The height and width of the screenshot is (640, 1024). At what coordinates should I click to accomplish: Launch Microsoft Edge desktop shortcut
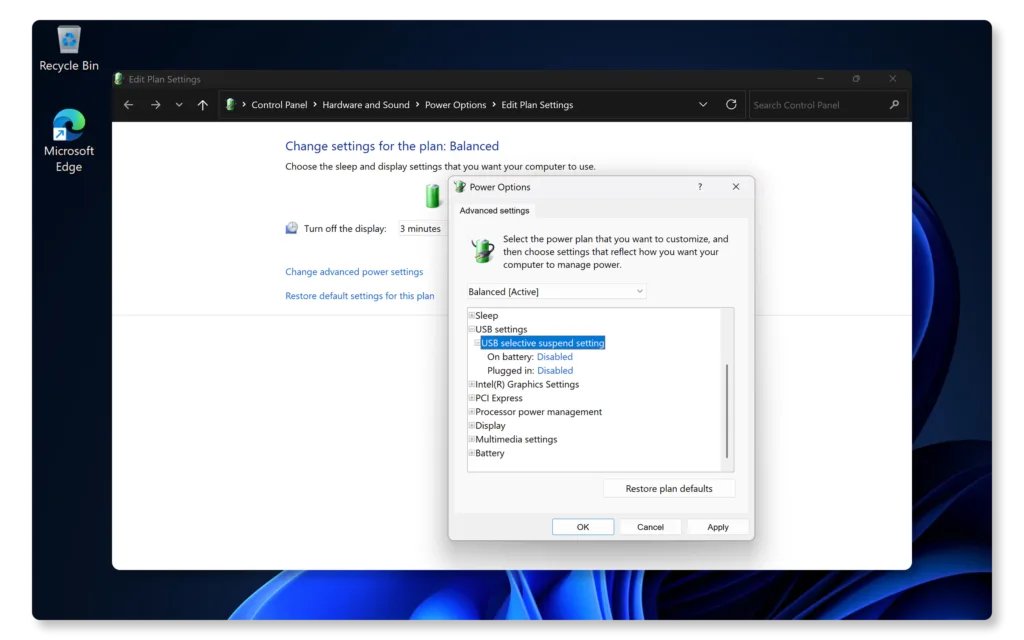pyautogui.click(x=69, y=140)
